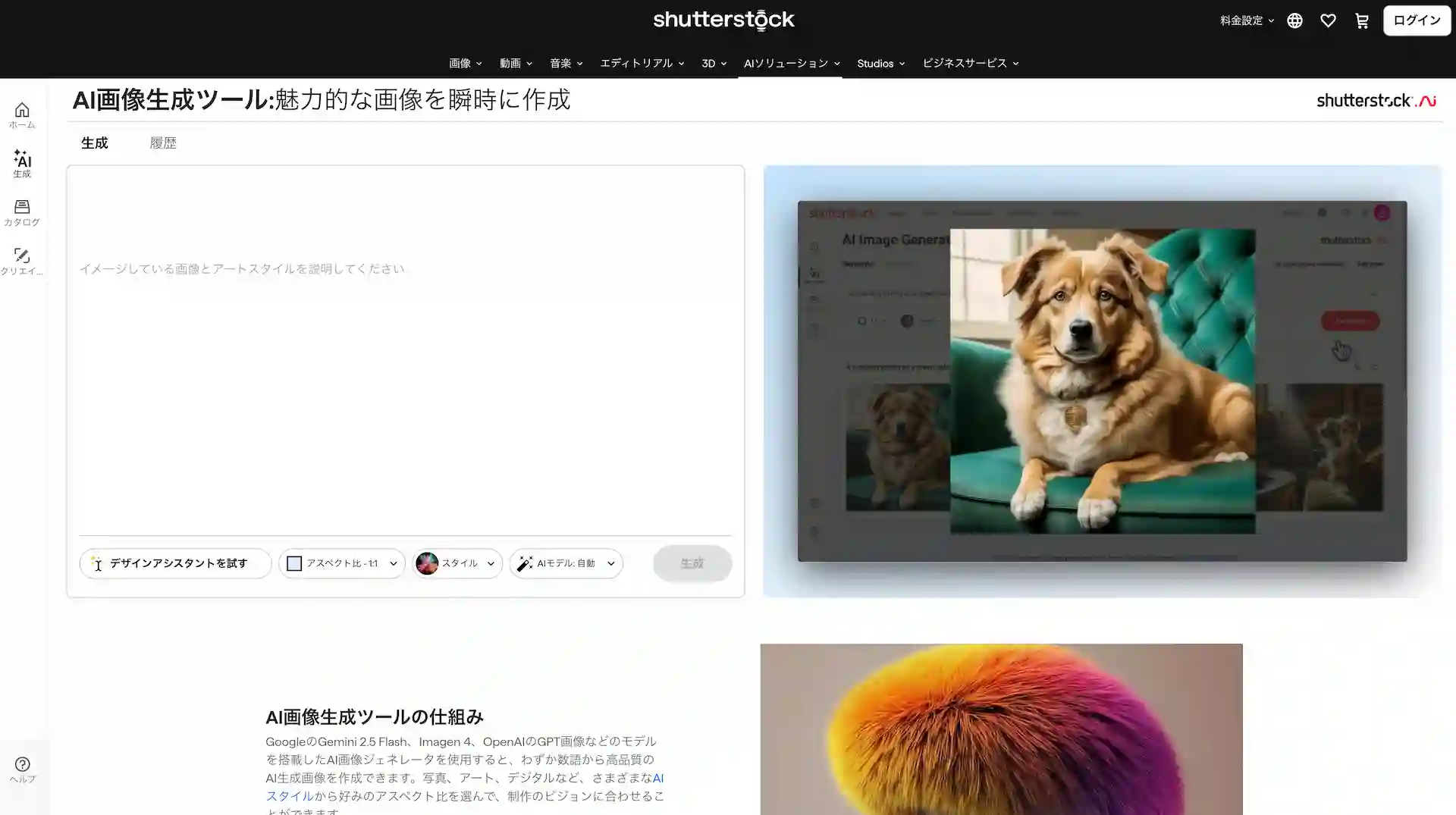Image resolution: width=1456 pixels, height=815 pixels.
Task: Click the grey 生成 generate button
Action: [692, 563]
